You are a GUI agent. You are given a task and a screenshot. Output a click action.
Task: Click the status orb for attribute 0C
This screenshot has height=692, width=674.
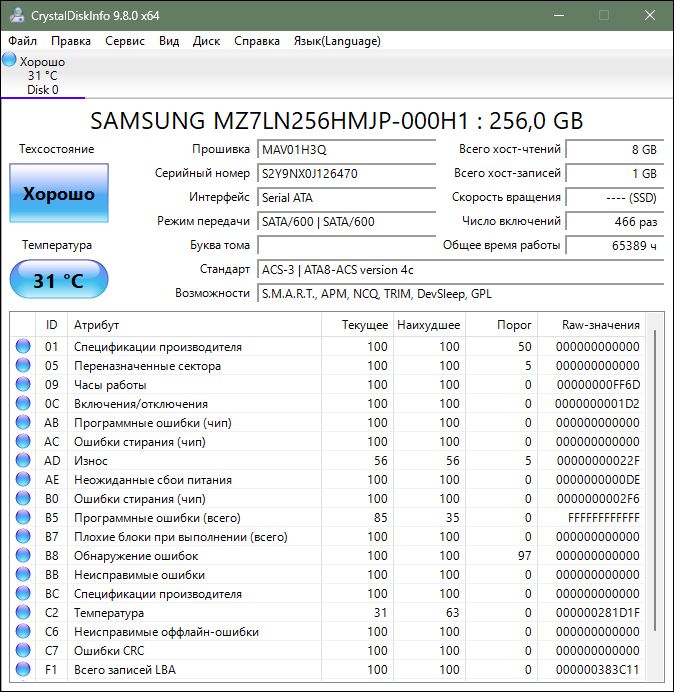(x=23, y=403)
